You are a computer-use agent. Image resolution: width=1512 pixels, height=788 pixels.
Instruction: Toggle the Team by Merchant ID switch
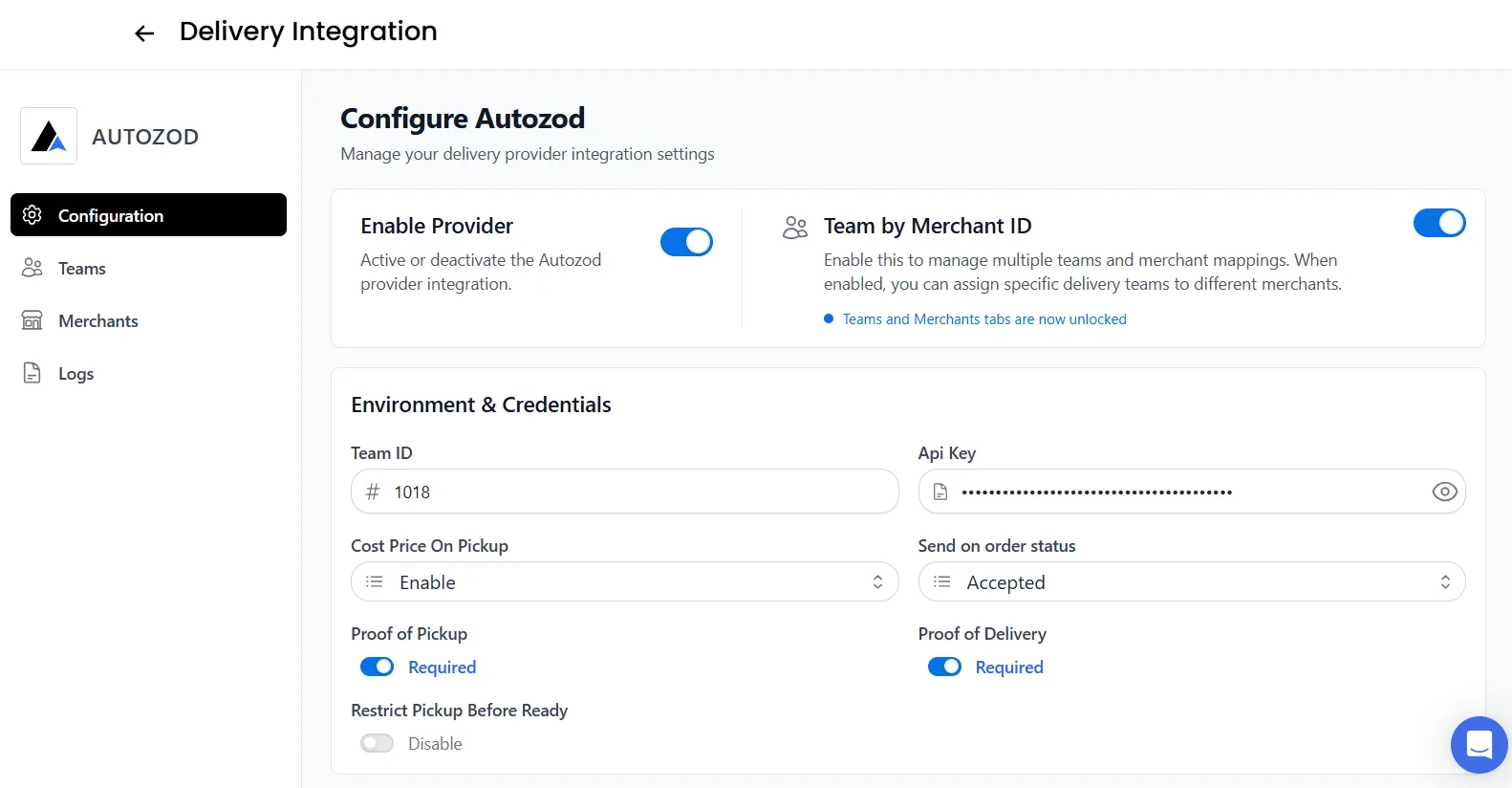tap(1439, 223)
